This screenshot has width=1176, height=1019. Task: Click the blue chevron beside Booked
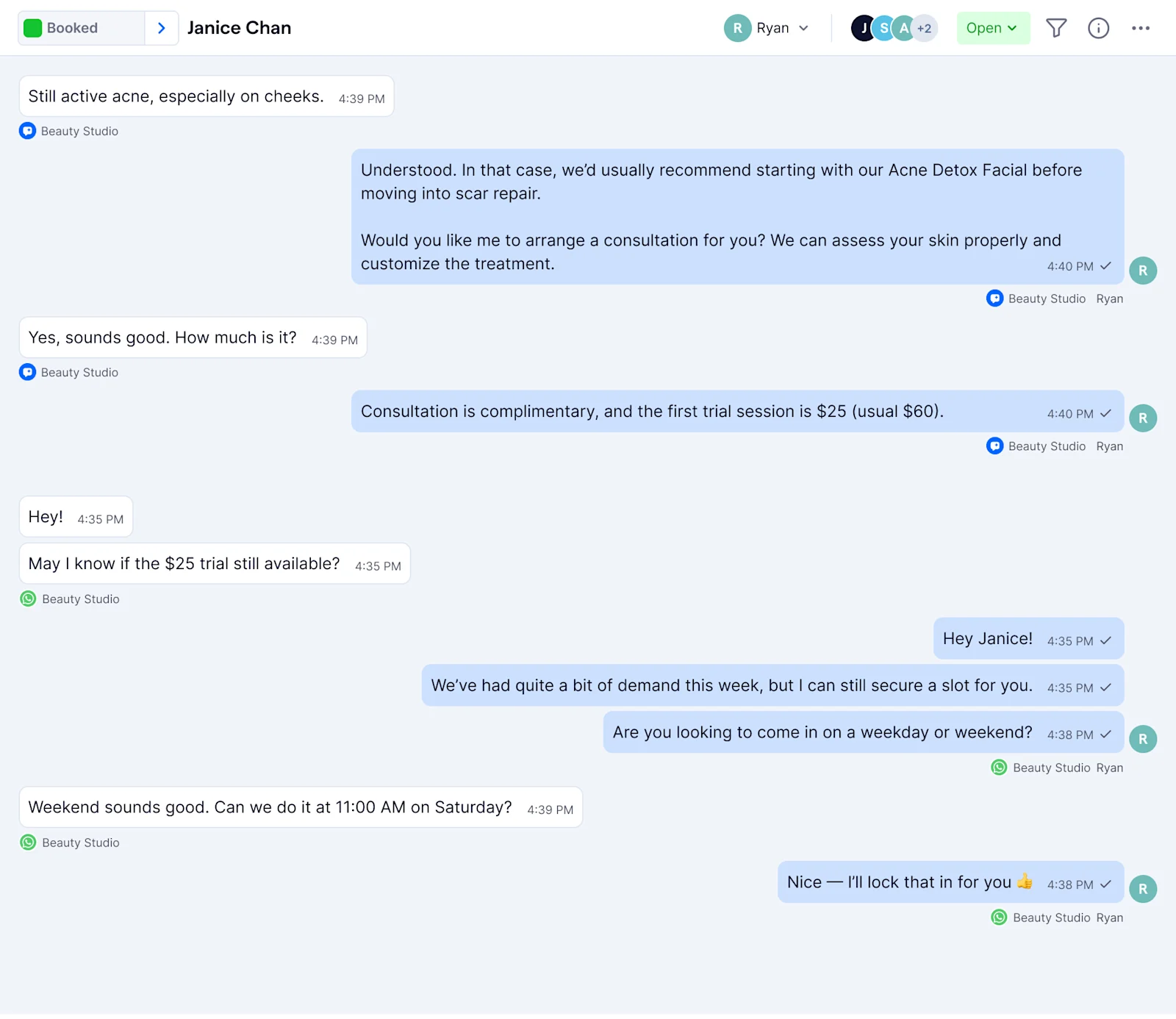[x=161, y=28]
